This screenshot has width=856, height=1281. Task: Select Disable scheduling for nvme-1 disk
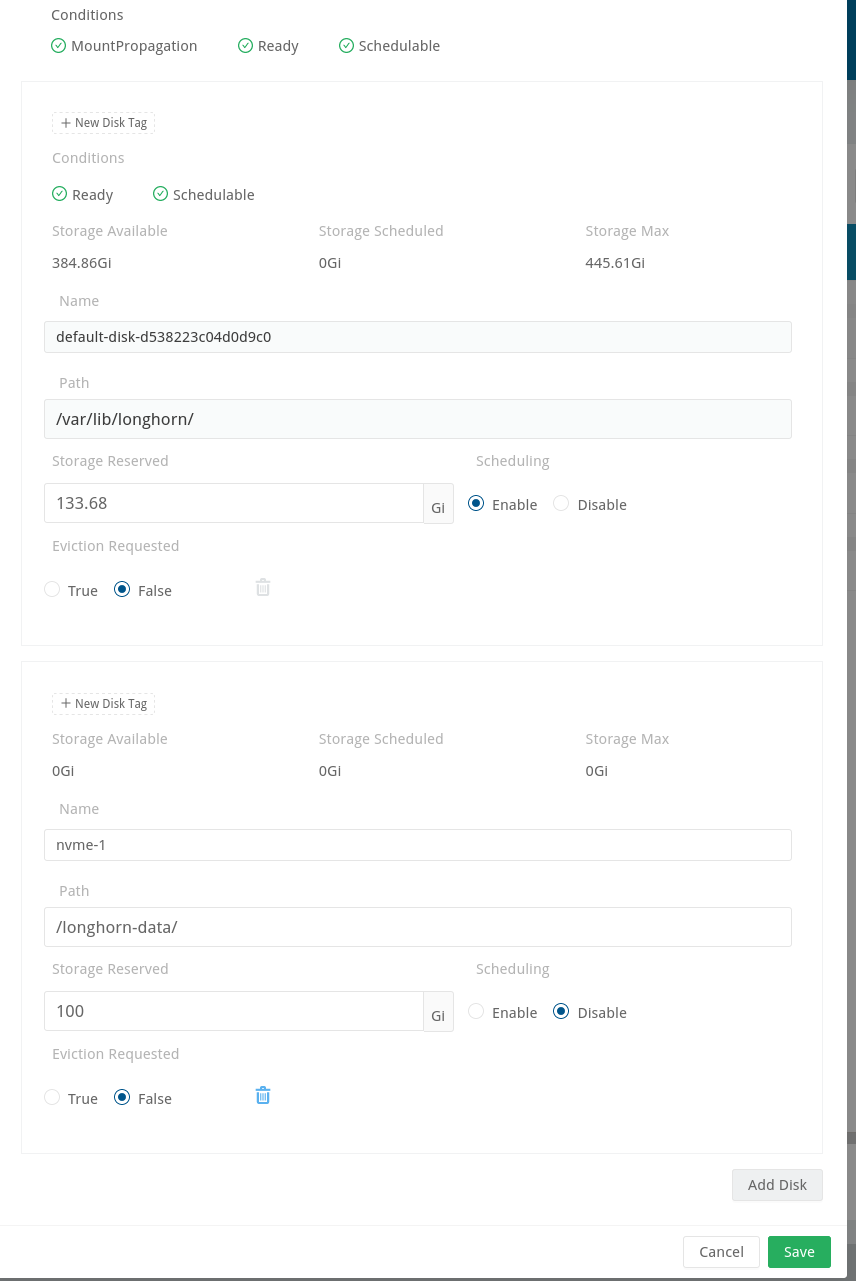[561, 1012]
